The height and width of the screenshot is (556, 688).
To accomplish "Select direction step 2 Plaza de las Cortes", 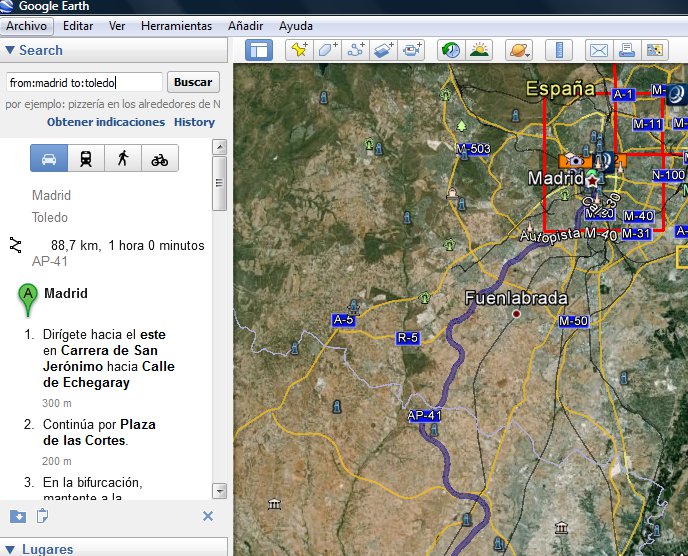I will [x=99, y=432].
